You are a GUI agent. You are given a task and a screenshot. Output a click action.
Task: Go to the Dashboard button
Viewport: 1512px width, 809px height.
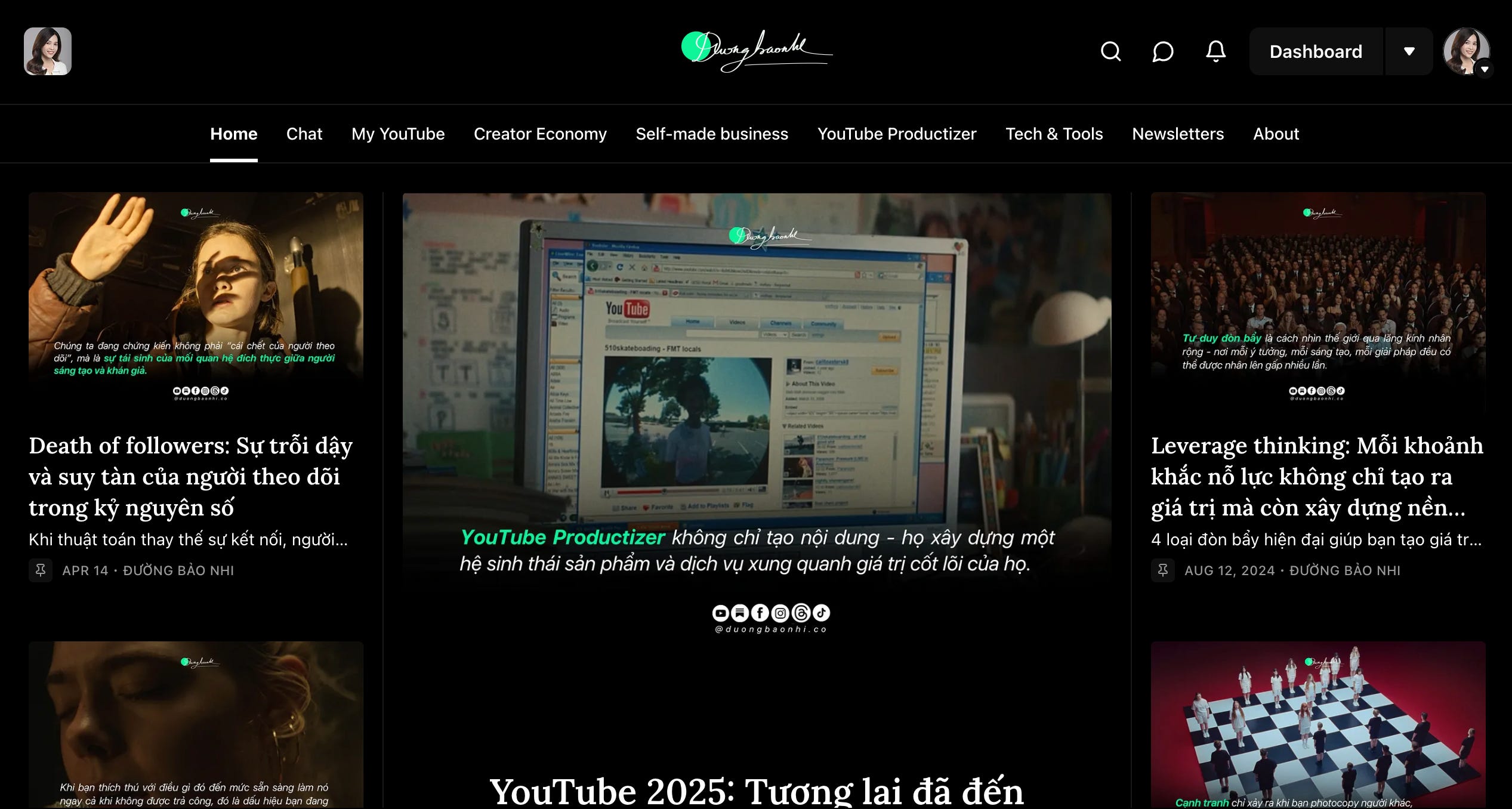(1316, 51)
